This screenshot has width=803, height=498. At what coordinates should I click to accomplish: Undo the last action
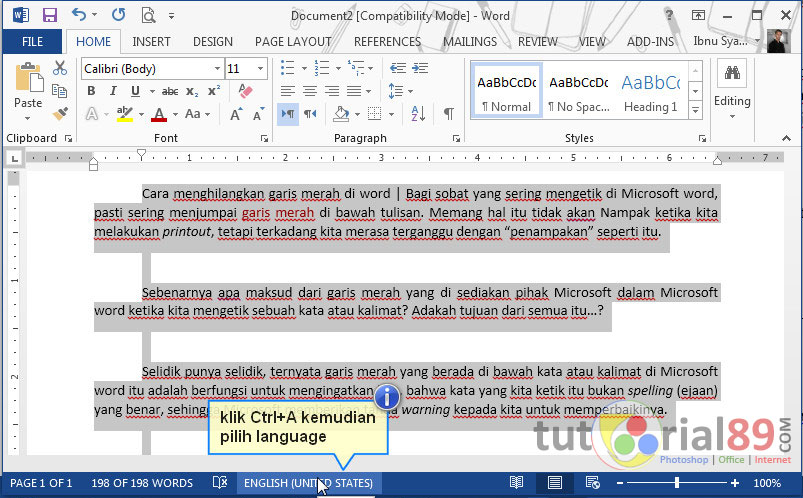tap(79, 14)
